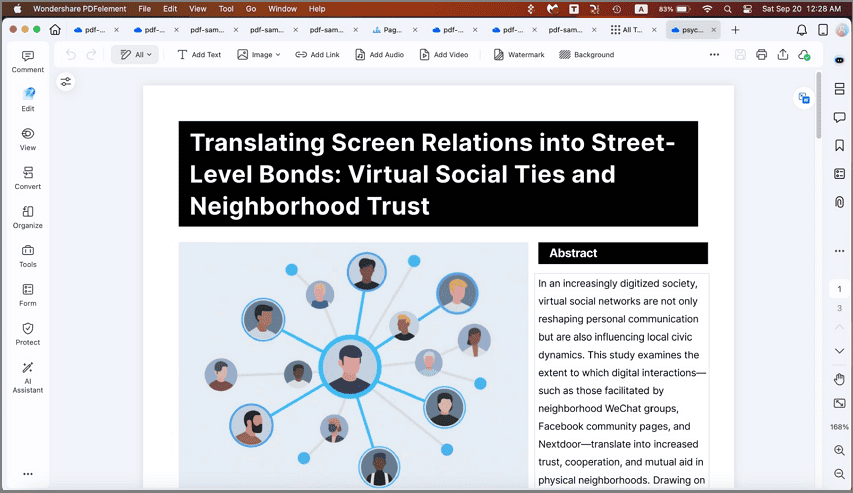Select the hand pan tool
The width and height of the screenshot is (853, 493).
(839, 379)
